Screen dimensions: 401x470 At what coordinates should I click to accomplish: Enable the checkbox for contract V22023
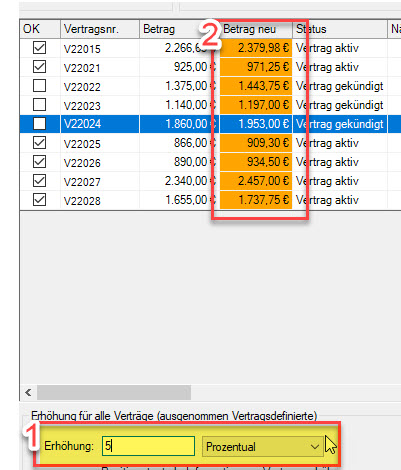click(x=39, y=105)
